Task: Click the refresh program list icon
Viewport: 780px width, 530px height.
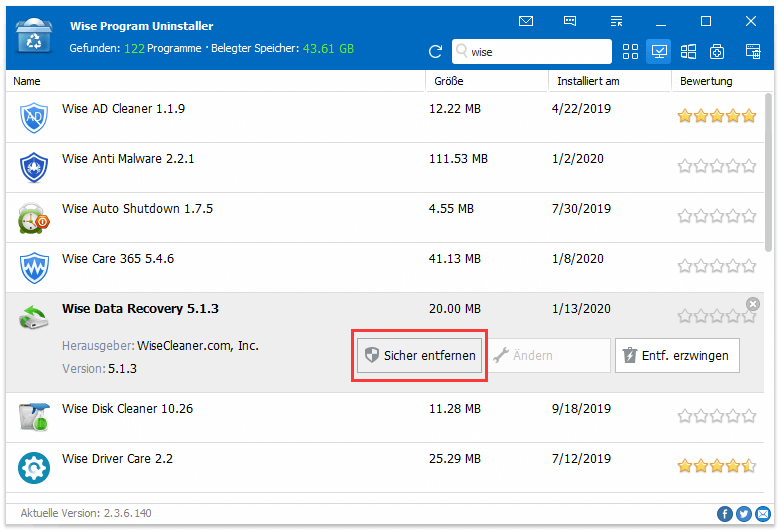Action: pyautogui.click(x=435, y=51)
